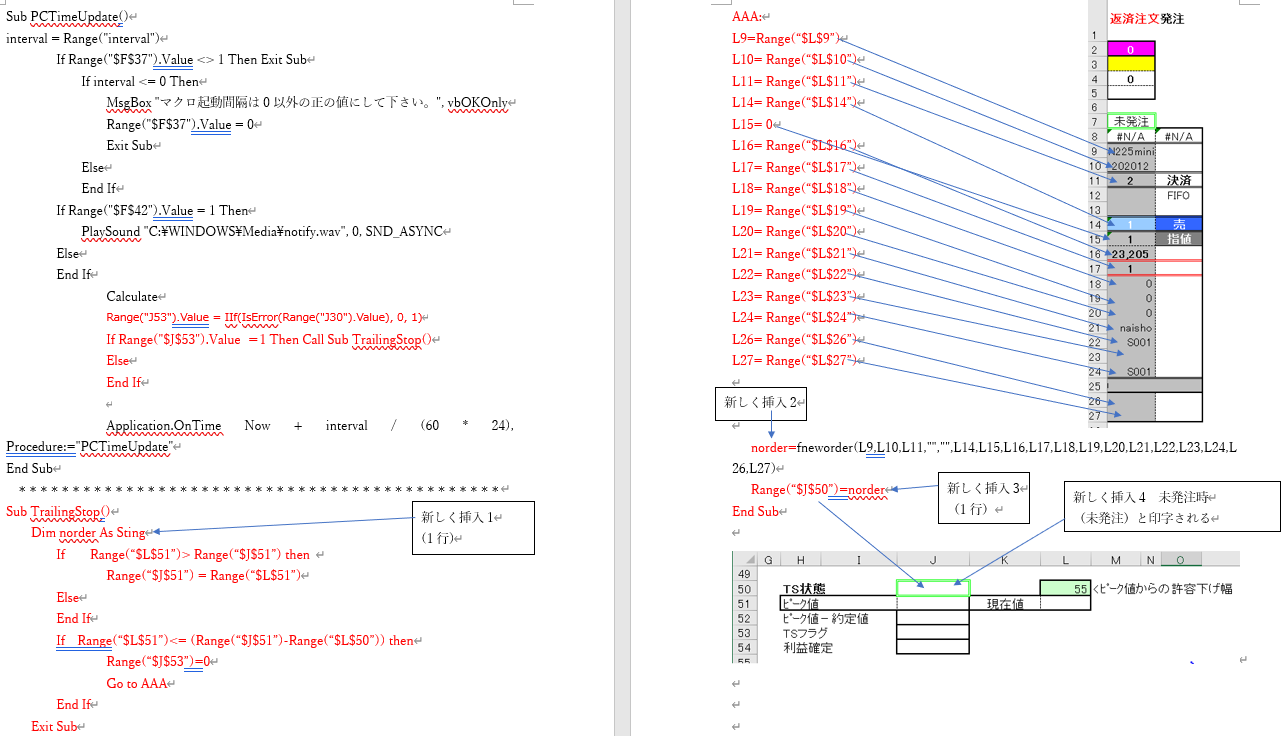The image size is (1286, 736).
Task: Click the highlighted column header O
Action: pyautogui.click(x=1180, y=560)
